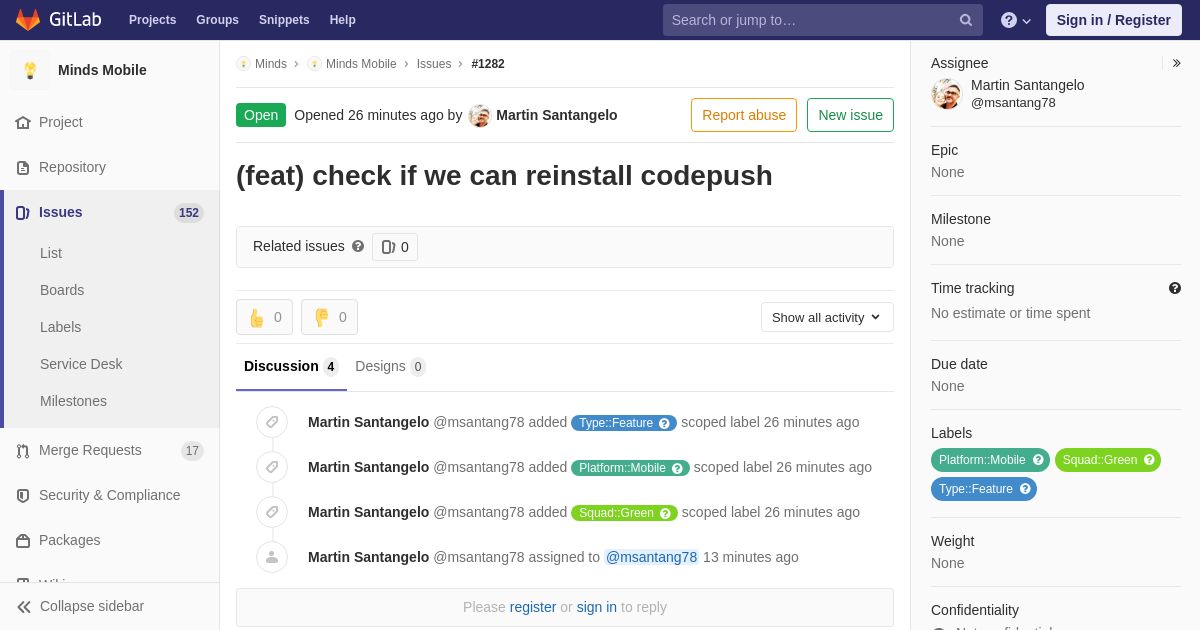
Task: Open Minds Mobile project avatar
Action: coord(30,70)
